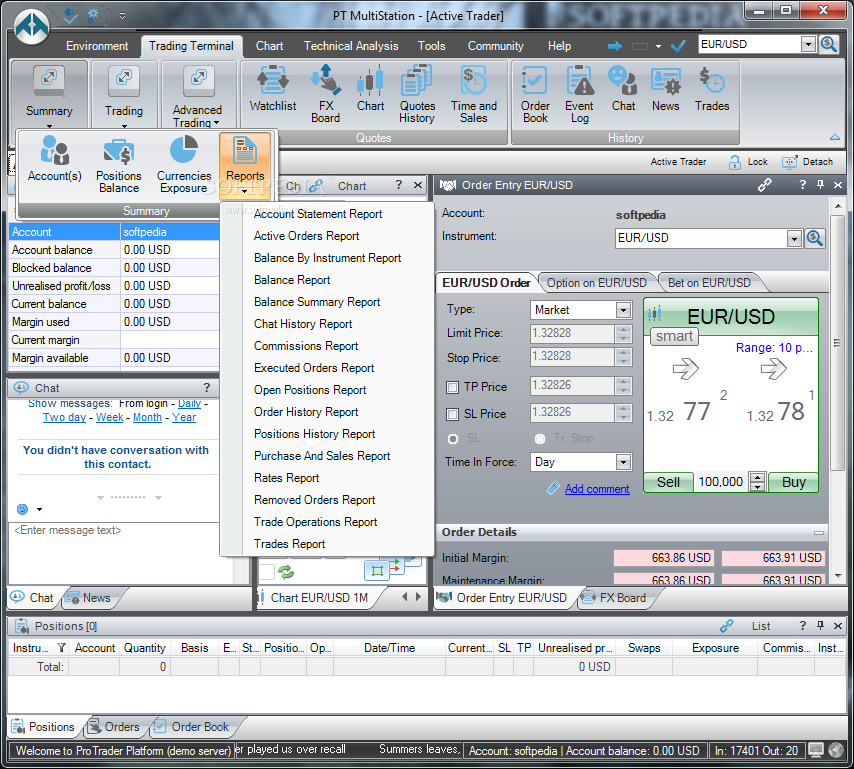Image resolution: width=854 pixels, height=769 pixels.
Task: Click the instrument lookup icon in Order Entry
Action: point(815,238)
